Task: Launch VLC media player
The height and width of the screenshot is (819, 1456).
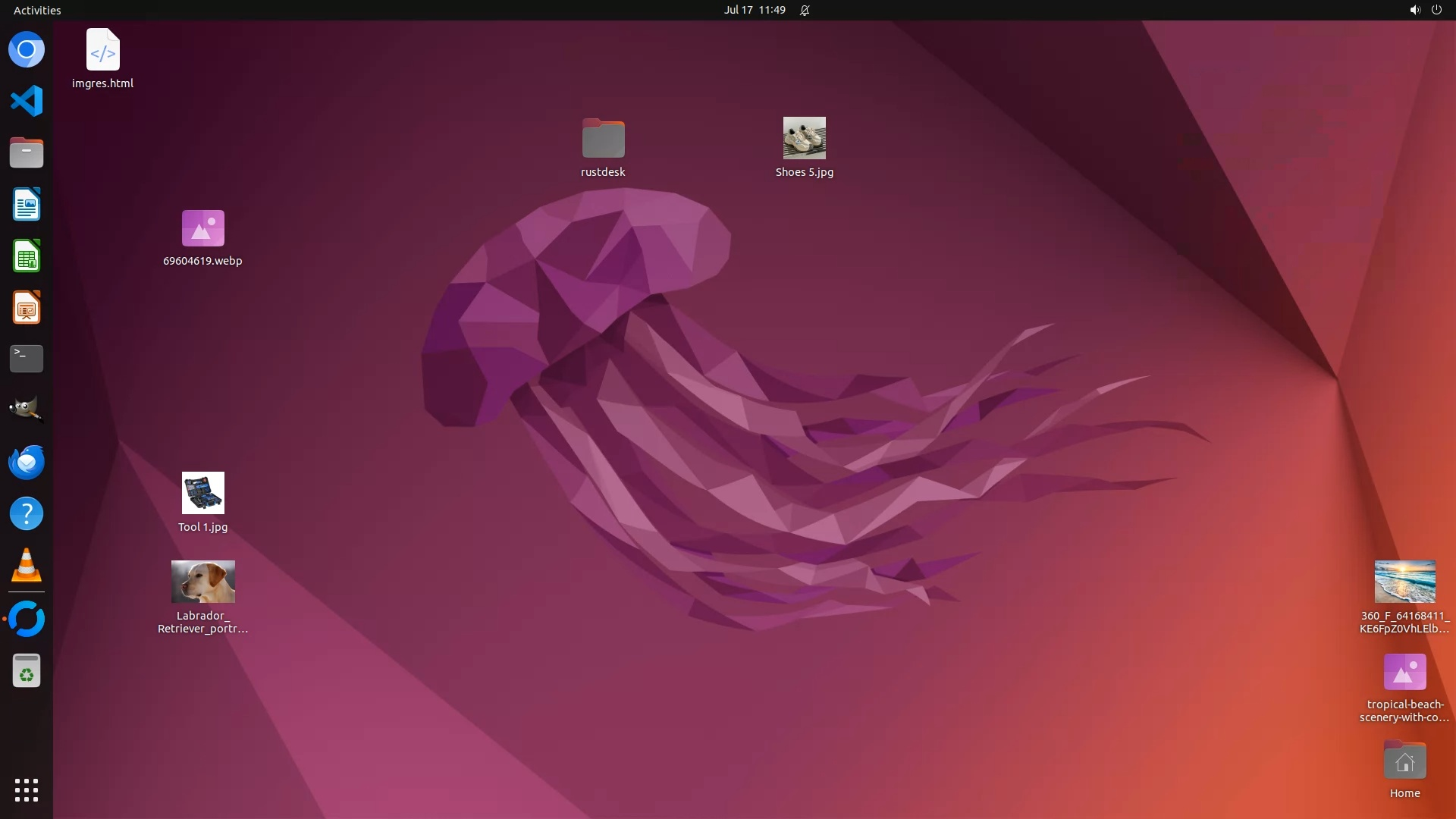Action: pyautogui.click(x=27, y=566)
